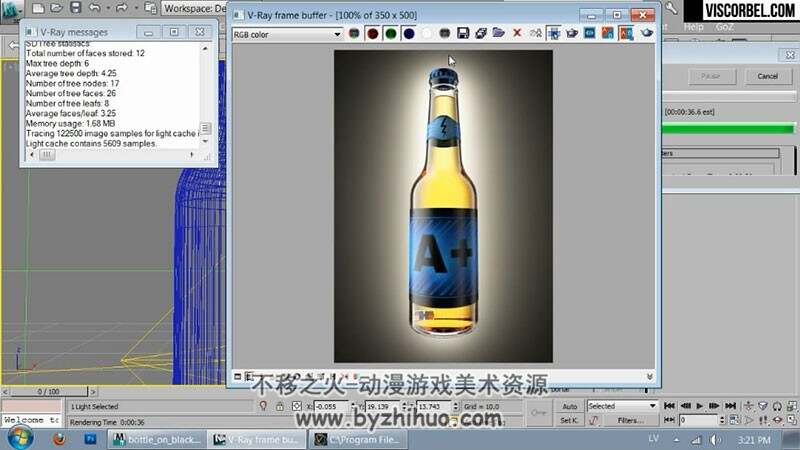This screenshot has width=800, height=450.
Task: Click time slider previous frame arrow
Action: tap(5, 392)
